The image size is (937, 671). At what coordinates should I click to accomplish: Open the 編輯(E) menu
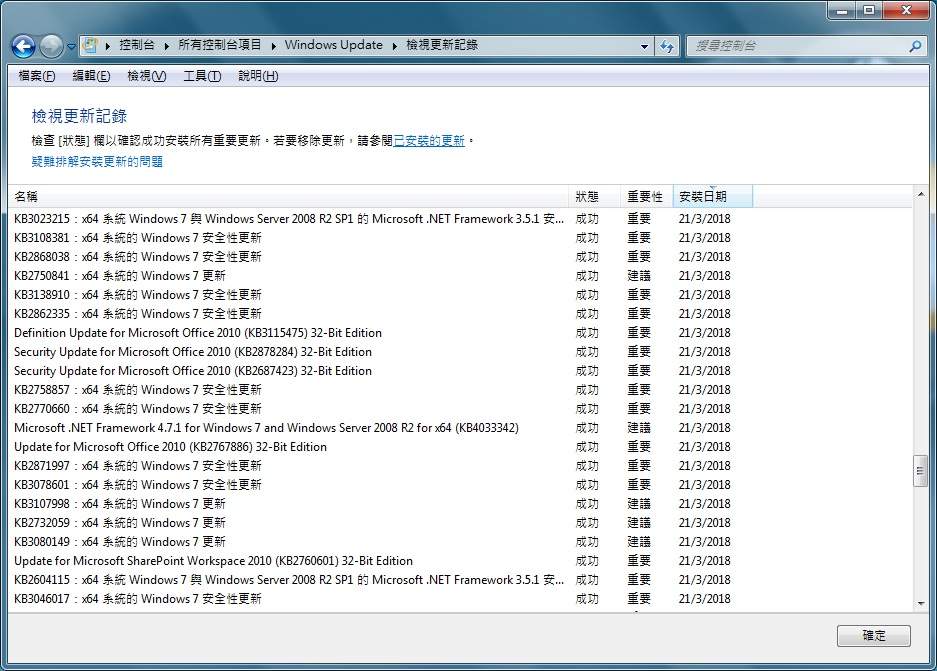pyautogui.click(x=91, y=76)
